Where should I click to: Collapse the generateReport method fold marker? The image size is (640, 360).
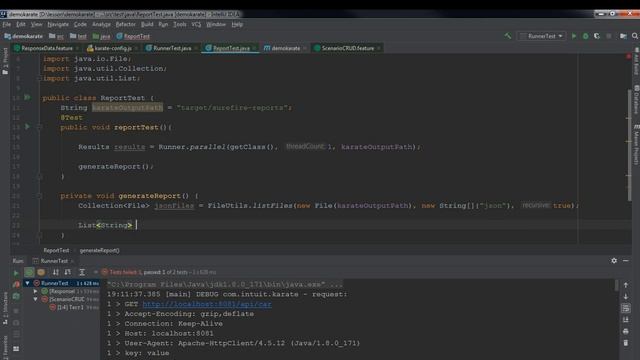[x=40, y=196]
